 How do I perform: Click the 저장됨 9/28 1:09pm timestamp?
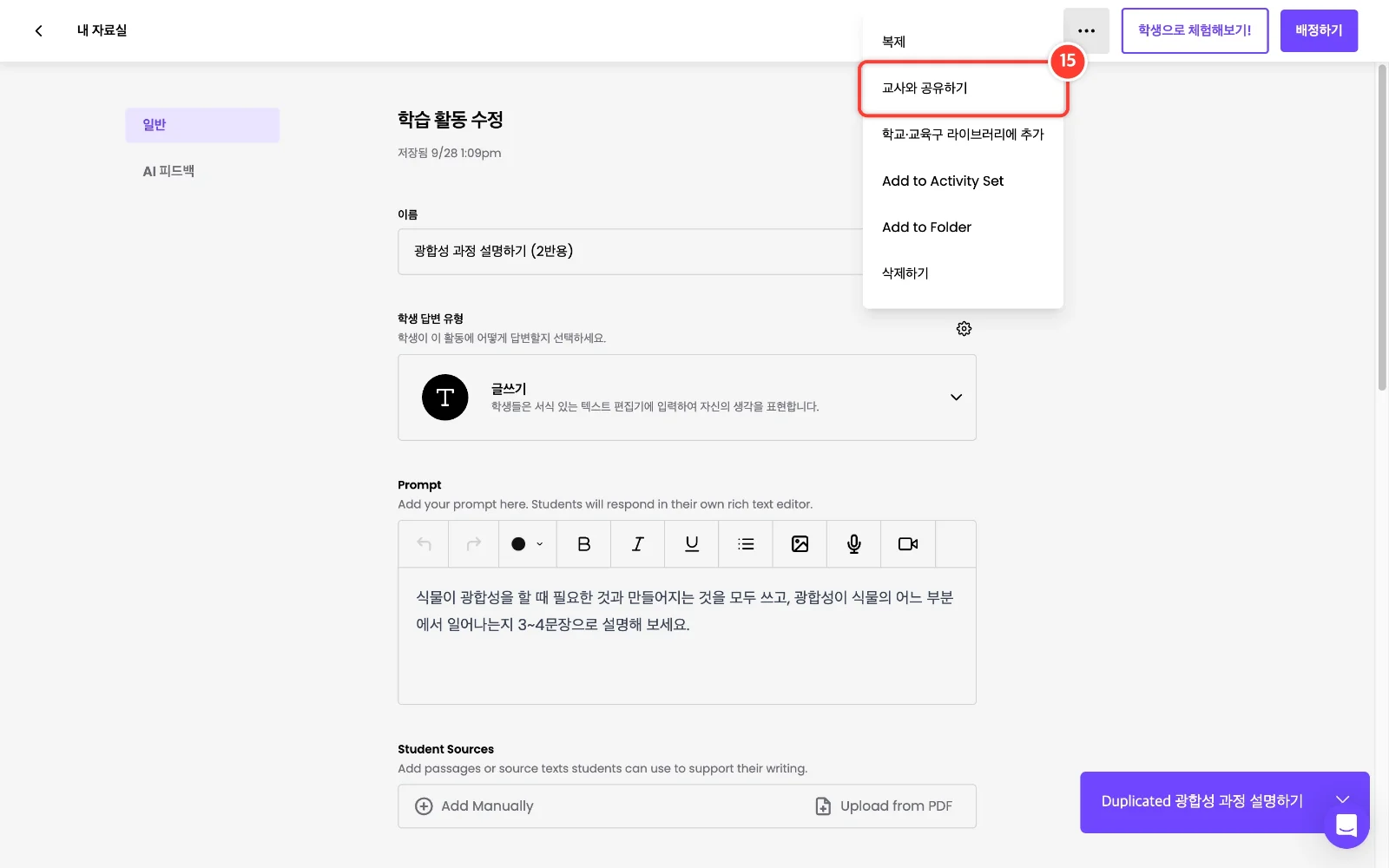pyautogui.click(x=450, y=154)
